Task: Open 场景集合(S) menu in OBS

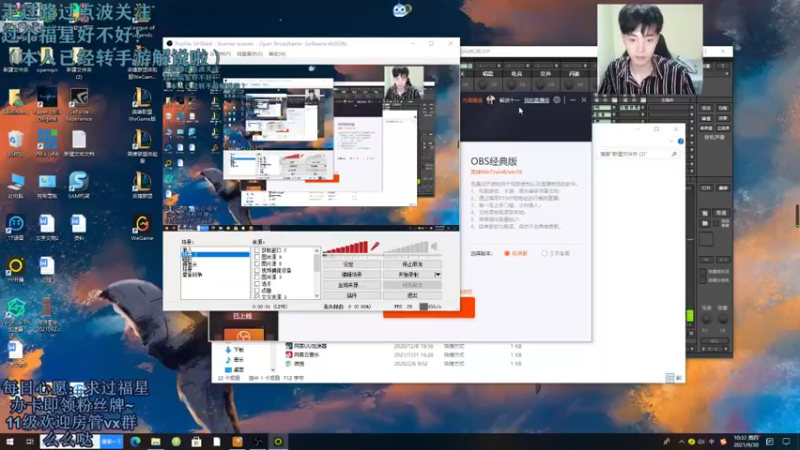Action: pos(249,54)
